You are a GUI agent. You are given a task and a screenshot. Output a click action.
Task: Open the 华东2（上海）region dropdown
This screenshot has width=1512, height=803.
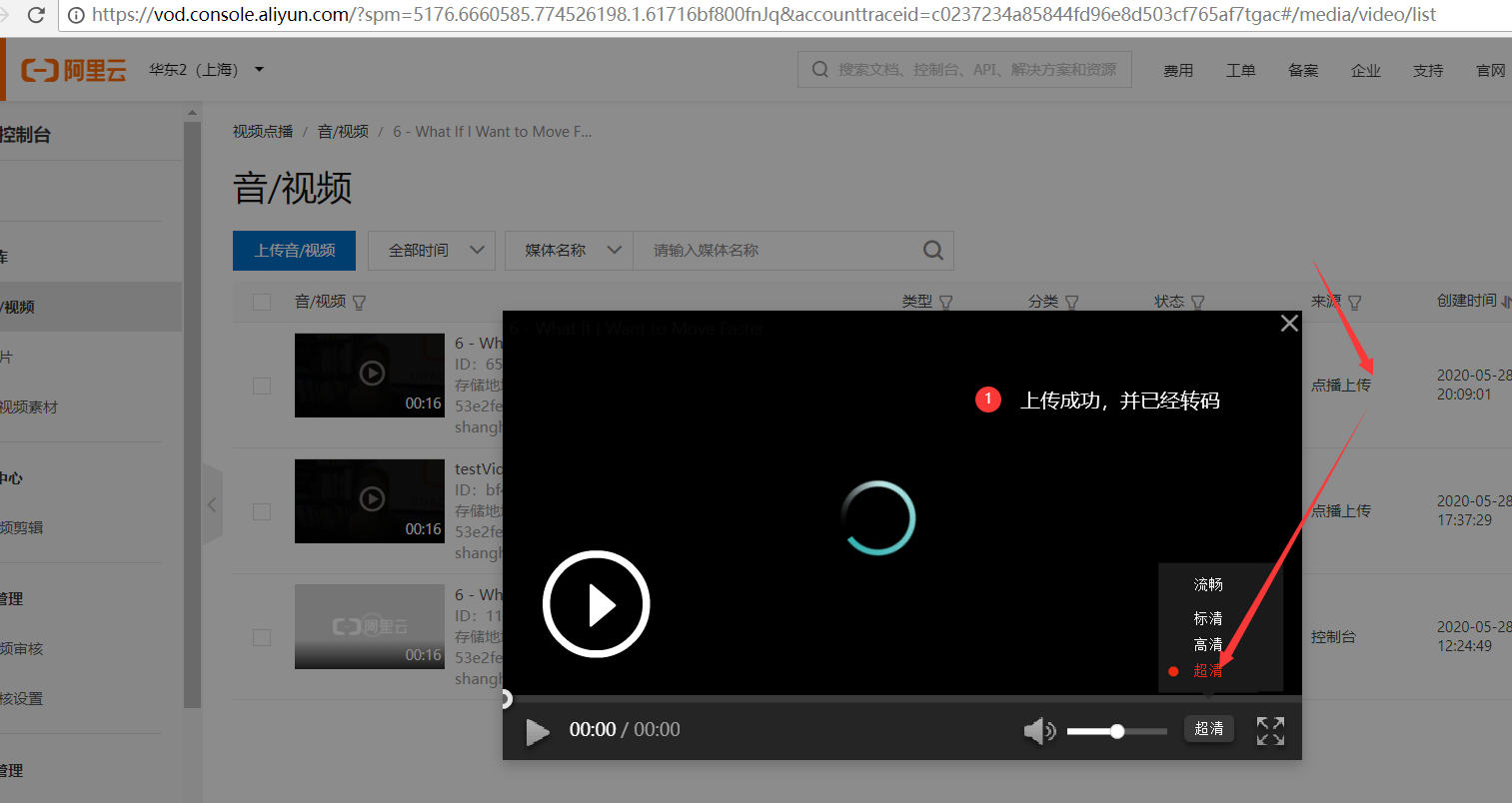click(207, 70)
